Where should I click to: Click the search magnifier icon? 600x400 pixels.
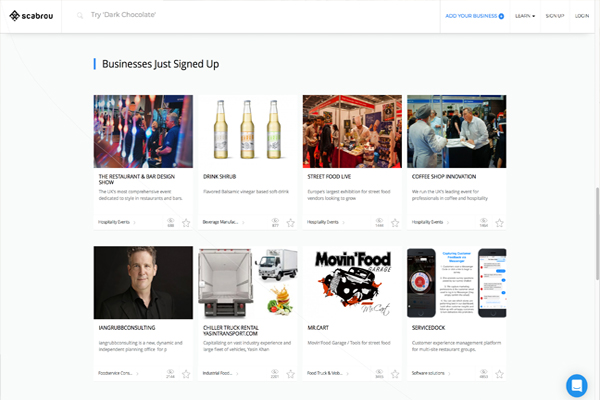pos(80,16)
